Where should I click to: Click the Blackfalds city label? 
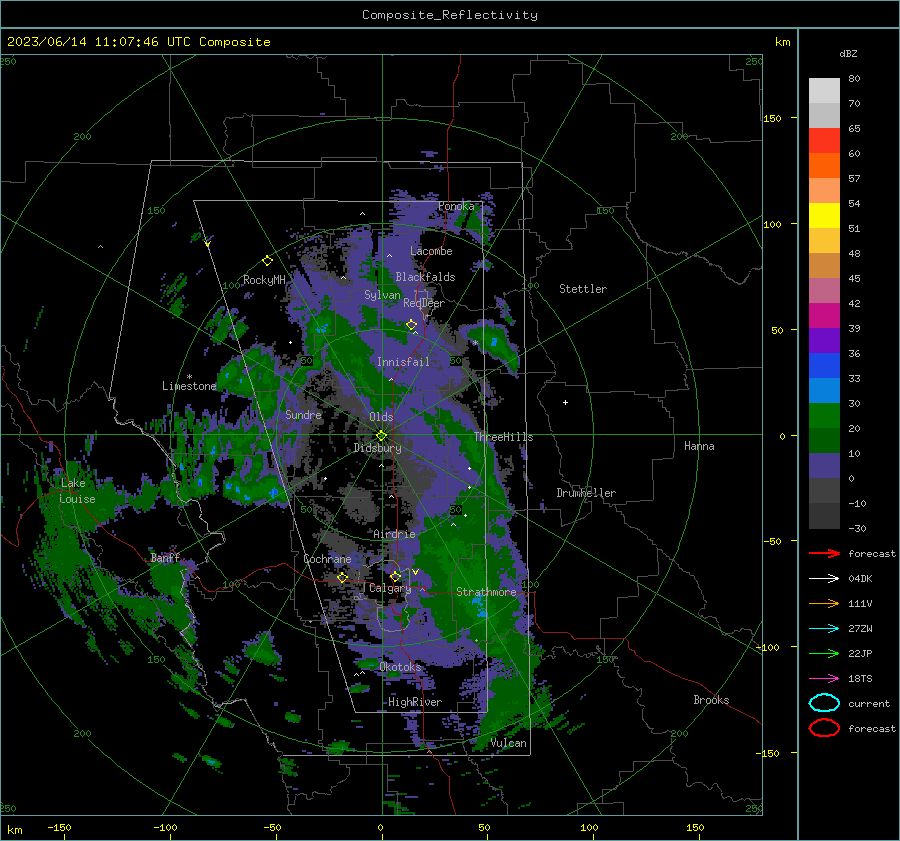click(x=425, y=277)
